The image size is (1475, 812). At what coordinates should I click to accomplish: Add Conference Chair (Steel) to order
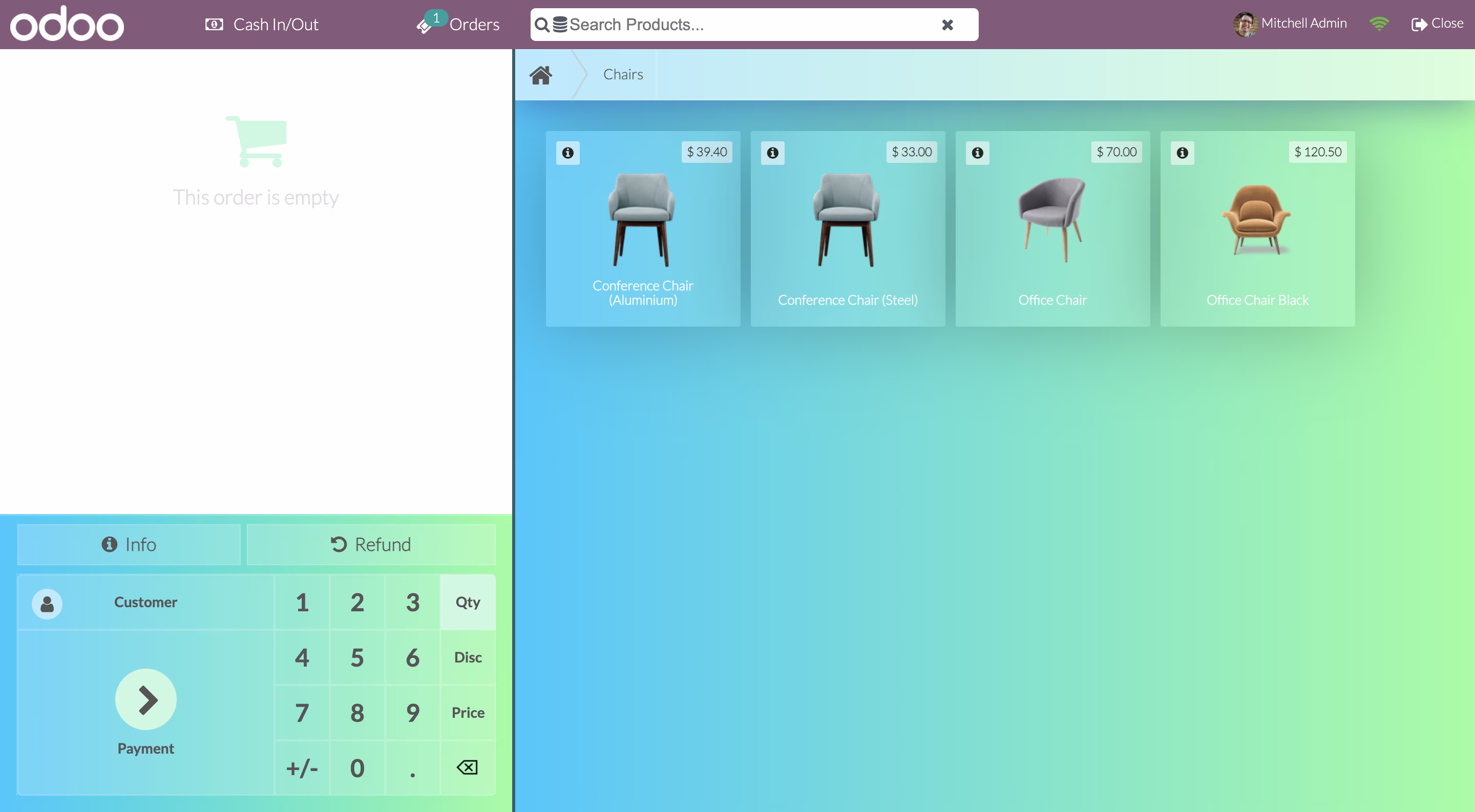848,229
